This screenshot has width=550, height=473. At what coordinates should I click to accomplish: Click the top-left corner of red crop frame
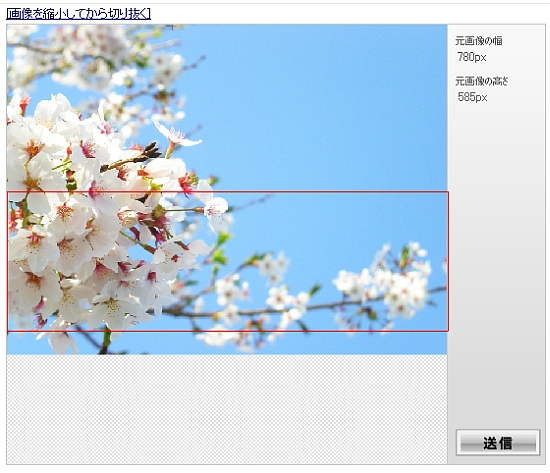point(8,192)
